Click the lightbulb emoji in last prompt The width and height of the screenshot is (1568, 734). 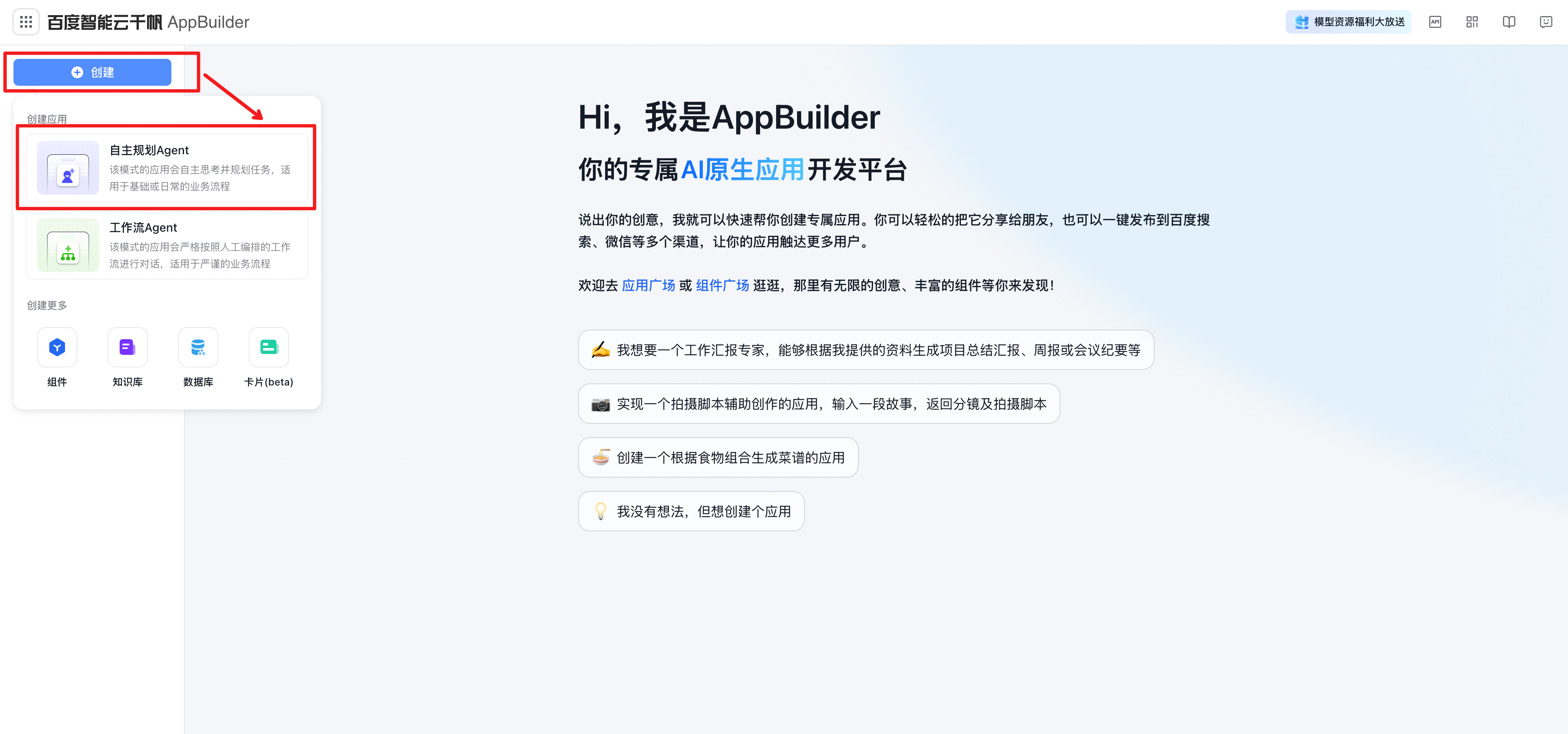601,511
